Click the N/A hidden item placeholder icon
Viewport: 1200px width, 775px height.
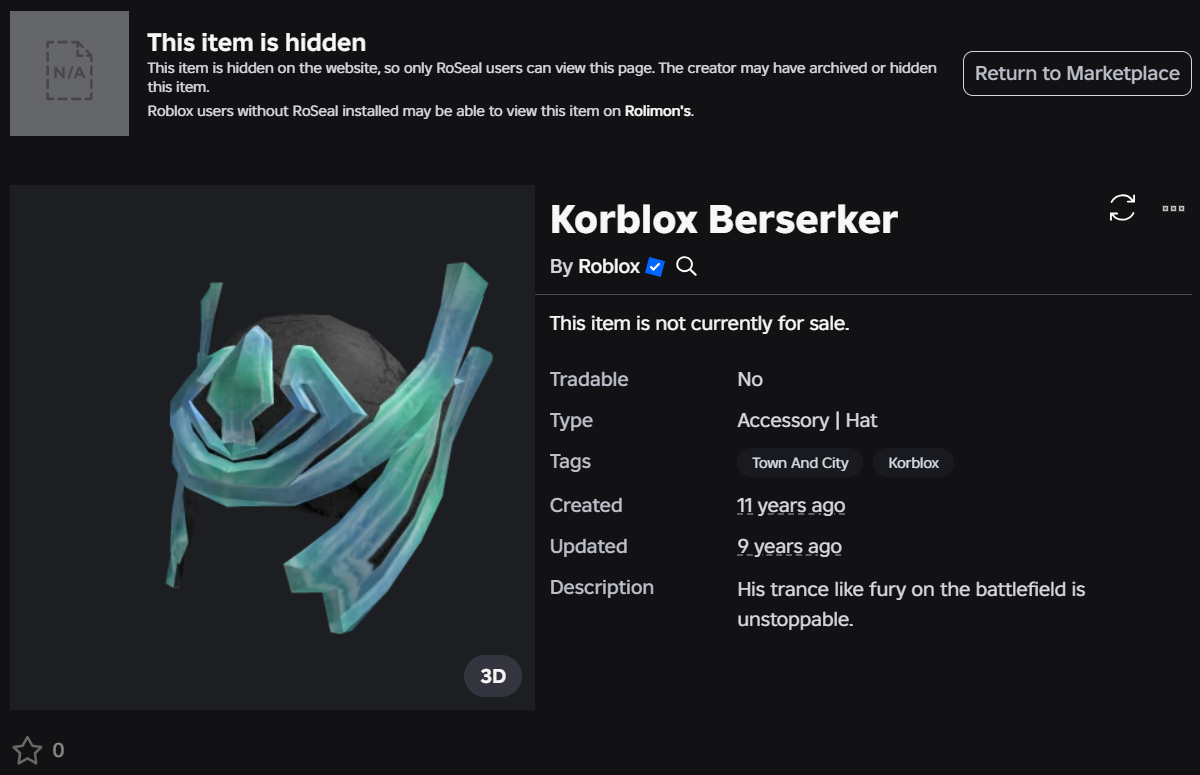(69, 73)
